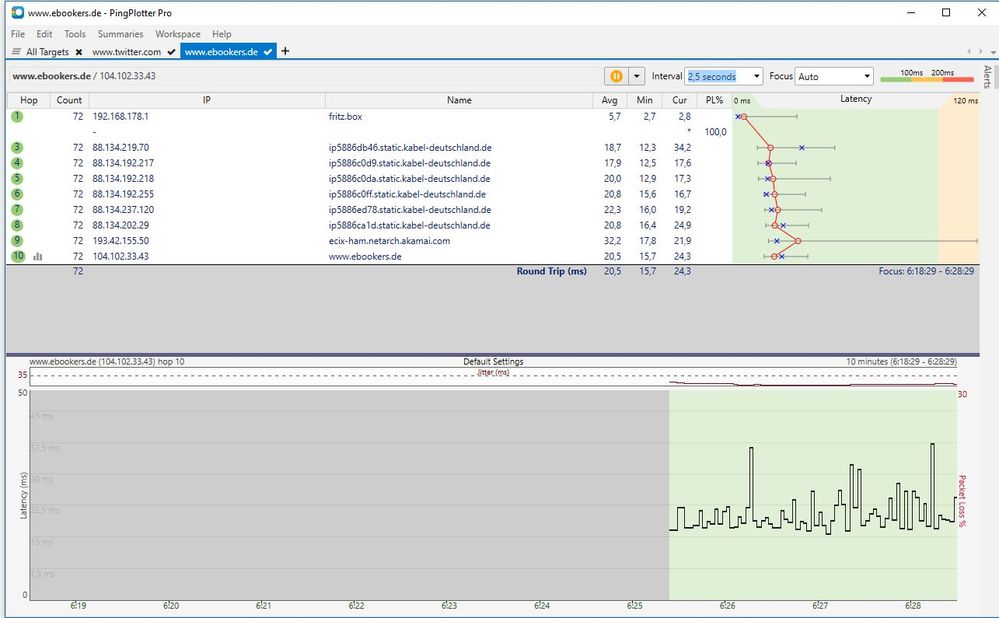Open the arrow menu beside the pause button
The height and width of the screenshot is (618, 999).
(x=636, y=76)
